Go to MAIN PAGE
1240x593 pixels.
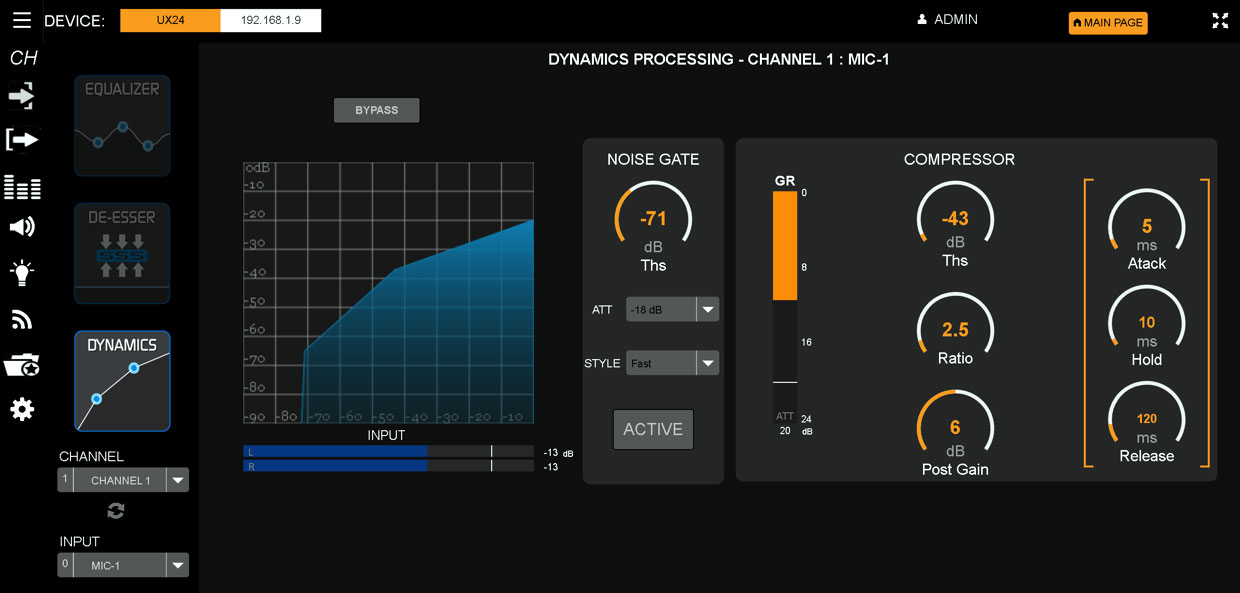[x=1107, y=23]
